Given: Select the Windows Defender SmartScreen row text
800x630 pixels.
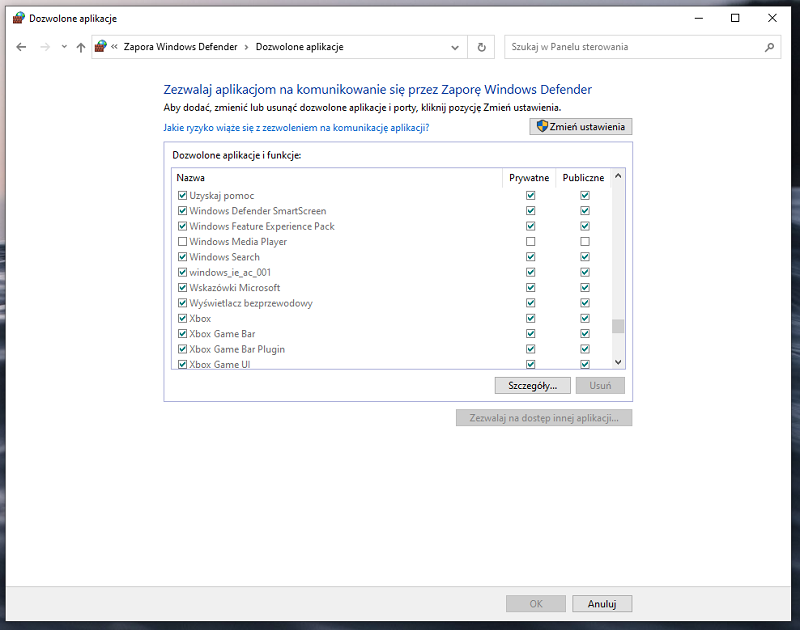Looking at the screenshot, I should (258, 211).
